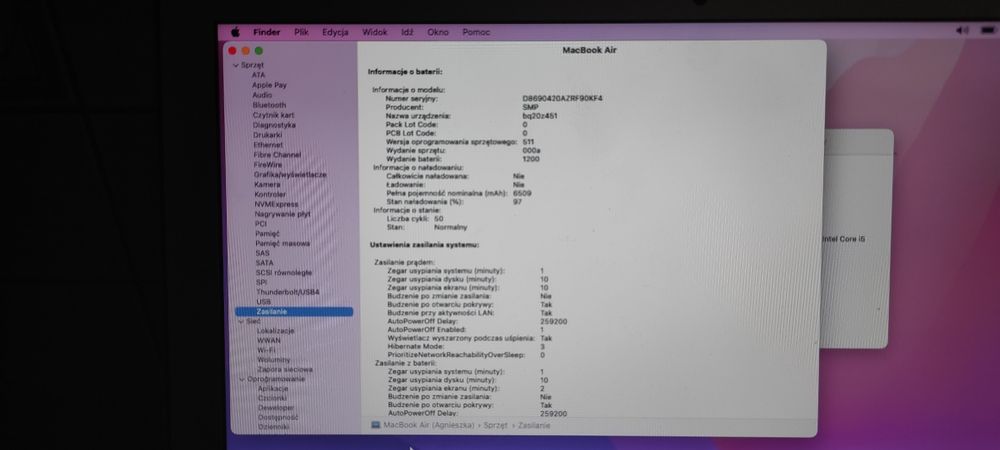Click the Stan value Normalny

point(450,227)
